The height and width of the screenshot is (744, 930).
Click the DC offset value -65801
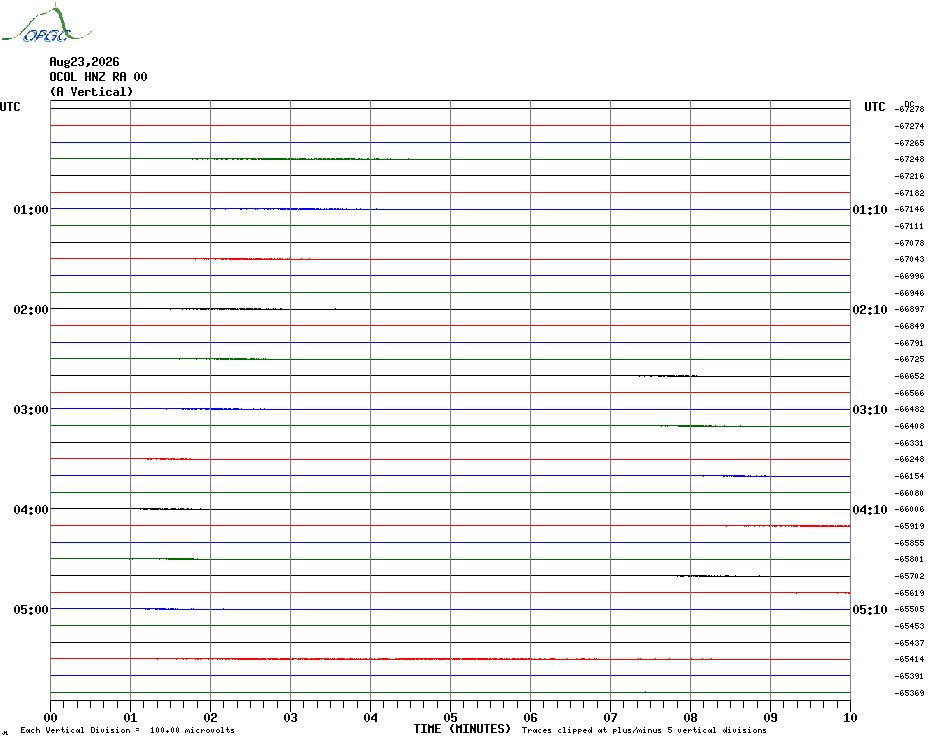pos(909,559)
